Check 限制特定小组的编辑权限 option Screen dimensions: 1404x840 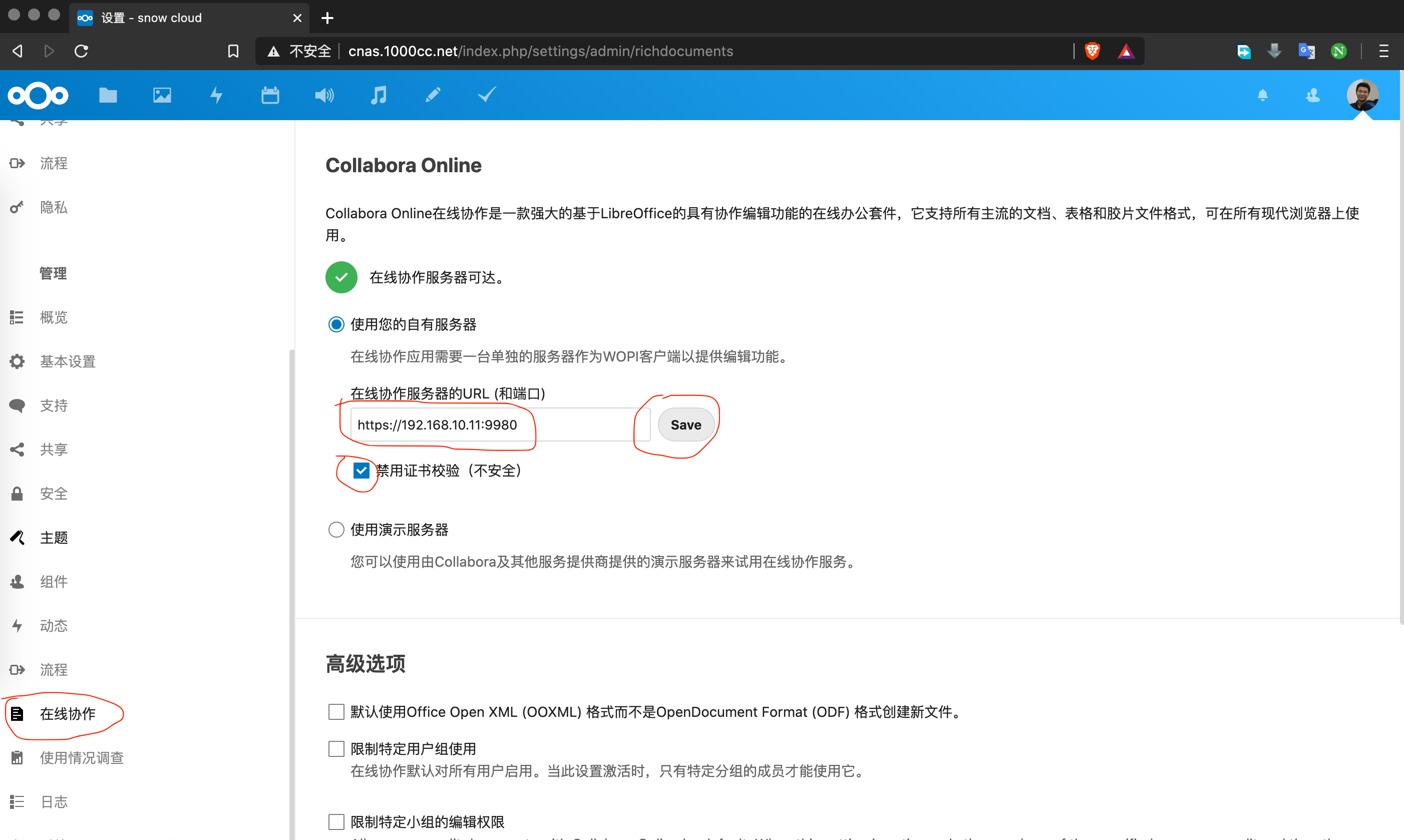[x=336, y=822]
